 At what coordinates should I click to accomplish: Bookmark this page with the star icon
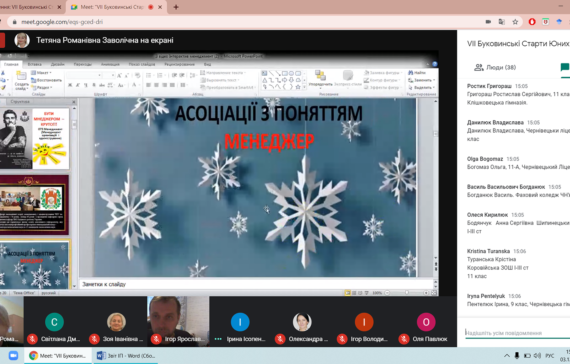[x=515, y=22]
